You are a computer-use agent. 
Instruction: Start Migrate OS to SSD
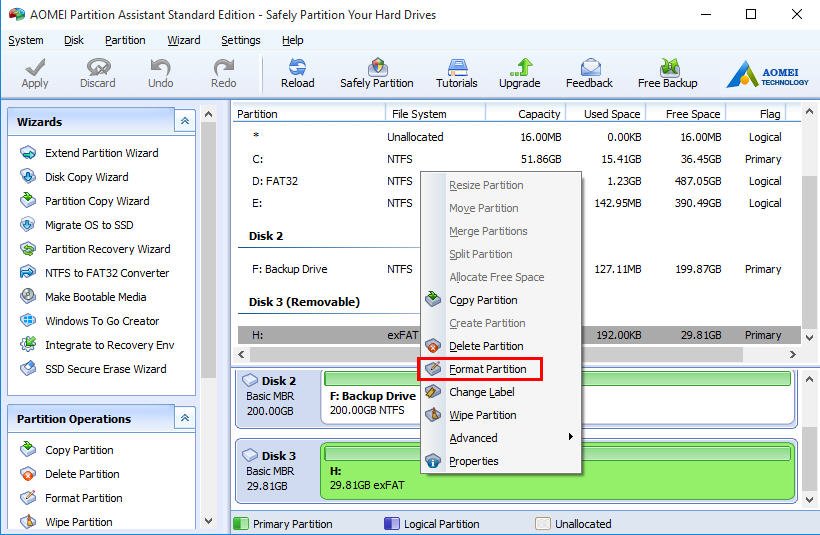pyautogui.click(x=89, y=225)
